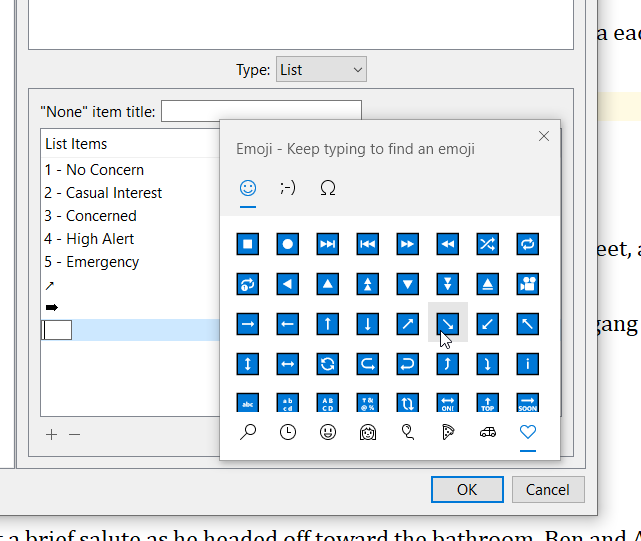The image size is (641, 541).
Task: Insert the 'ON!' arrow emoji
Action: (x=448, y=402)
